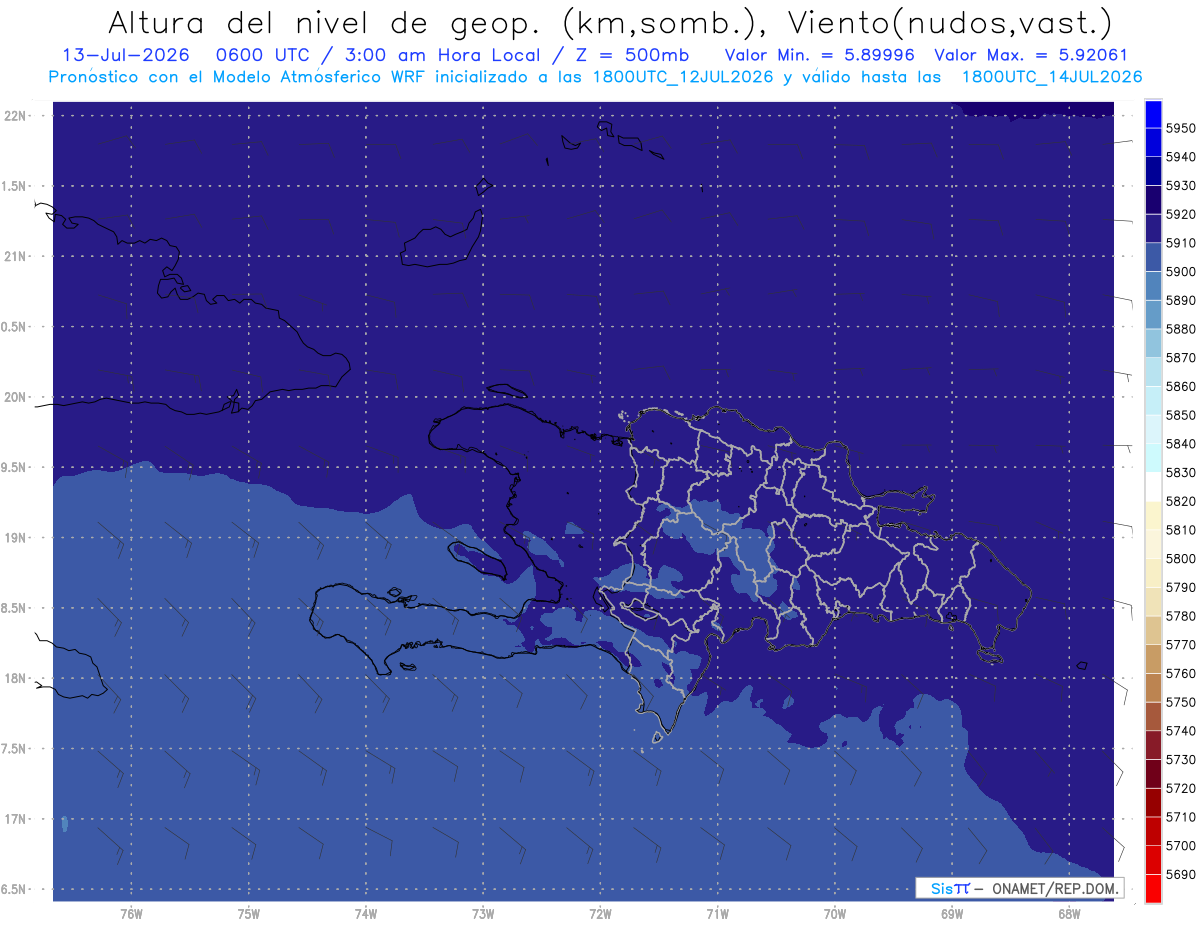
Task: Click the '5840' color bar label
Action: point(1180,444)
